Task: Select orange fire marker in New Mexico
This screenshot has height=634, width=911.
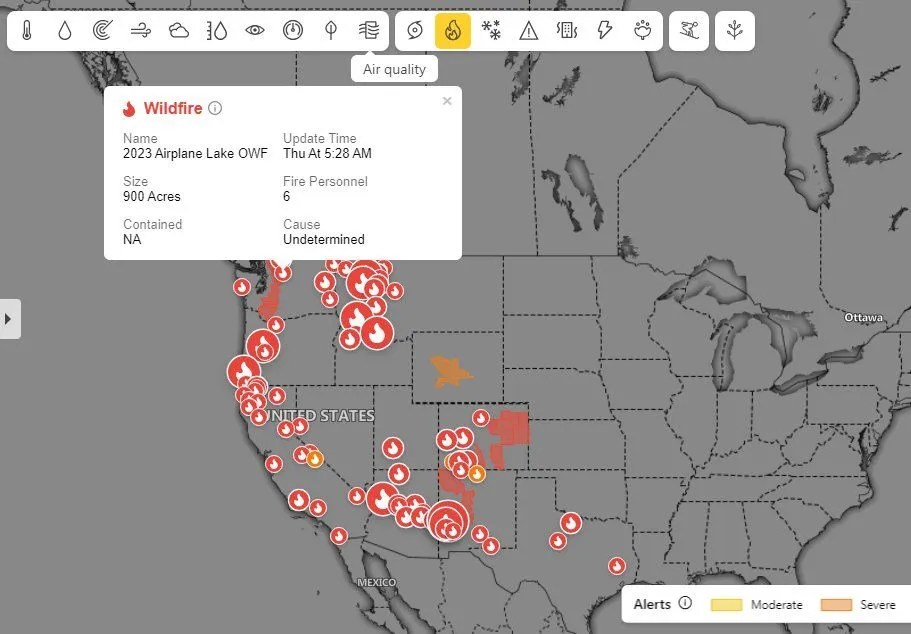Action: point(476,474)
